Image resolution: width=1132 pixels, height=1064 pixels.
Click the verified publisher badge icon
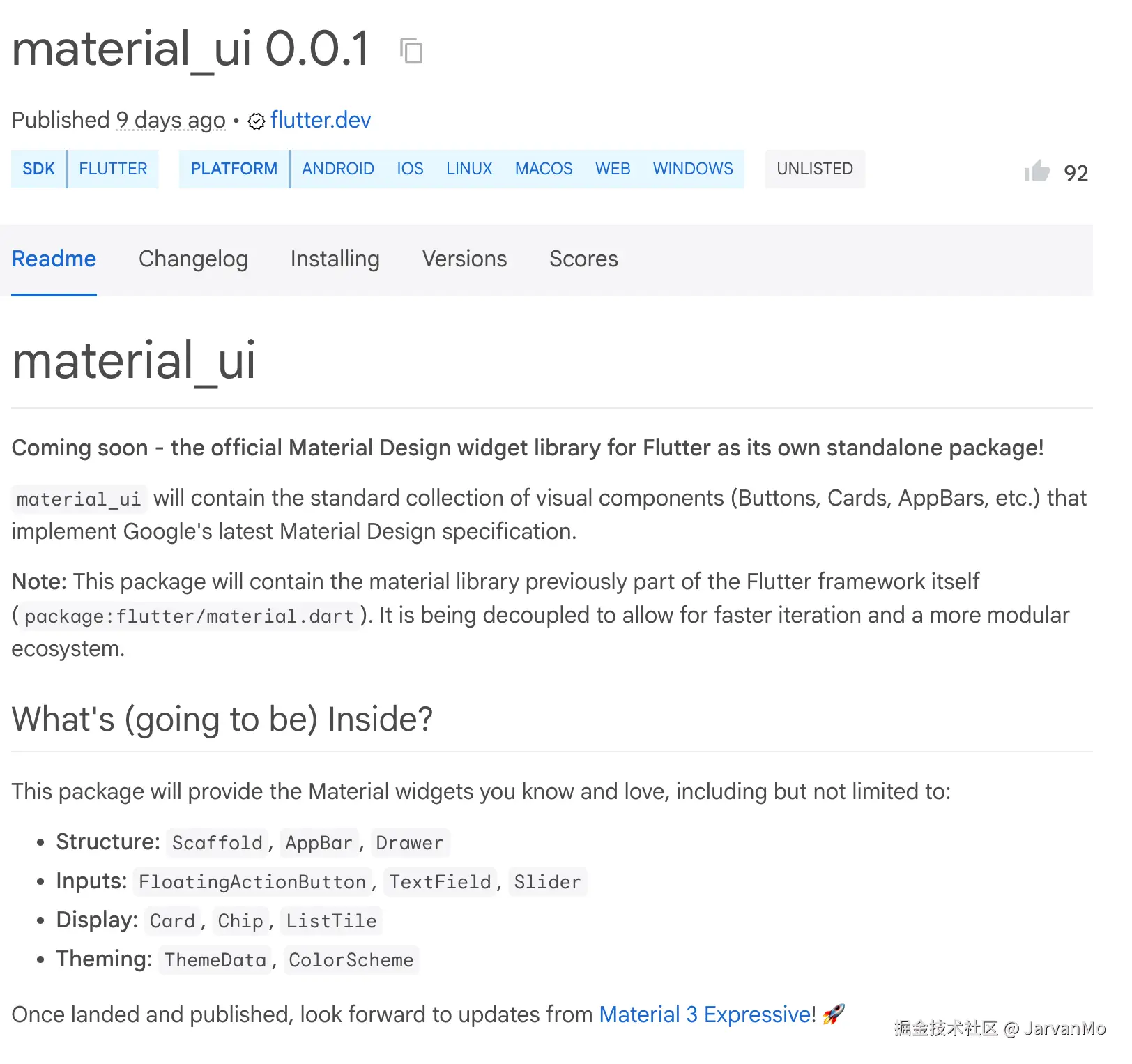pyautogui.click(x=257, y=121)
